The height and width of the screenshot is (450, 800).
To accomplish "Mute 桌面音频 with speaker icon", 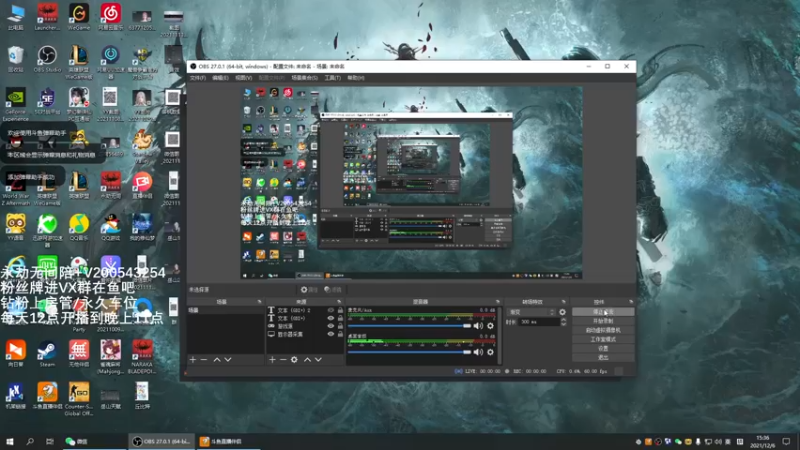I will coord(478,352).
